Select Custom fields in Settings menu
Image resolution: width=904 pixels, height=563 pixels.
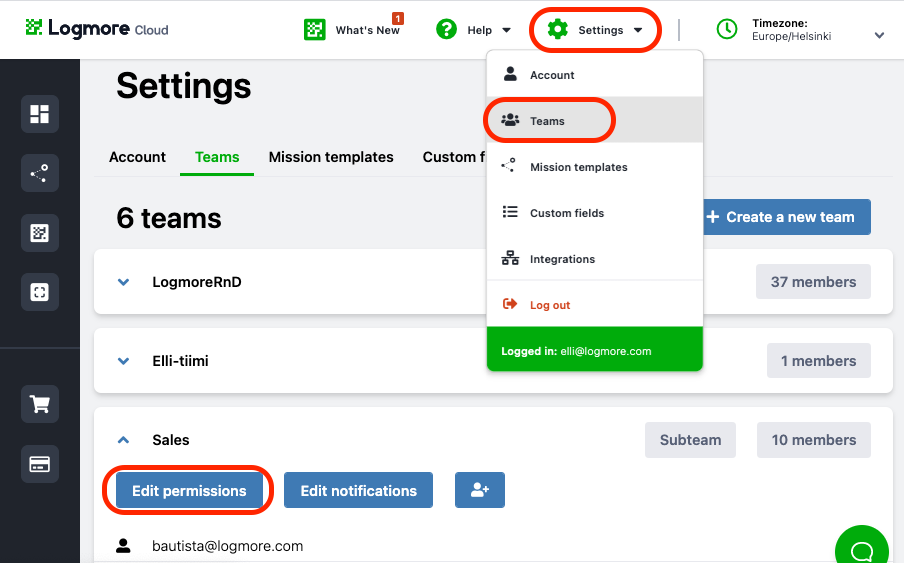pyautogui.click(x=595, y=212)
